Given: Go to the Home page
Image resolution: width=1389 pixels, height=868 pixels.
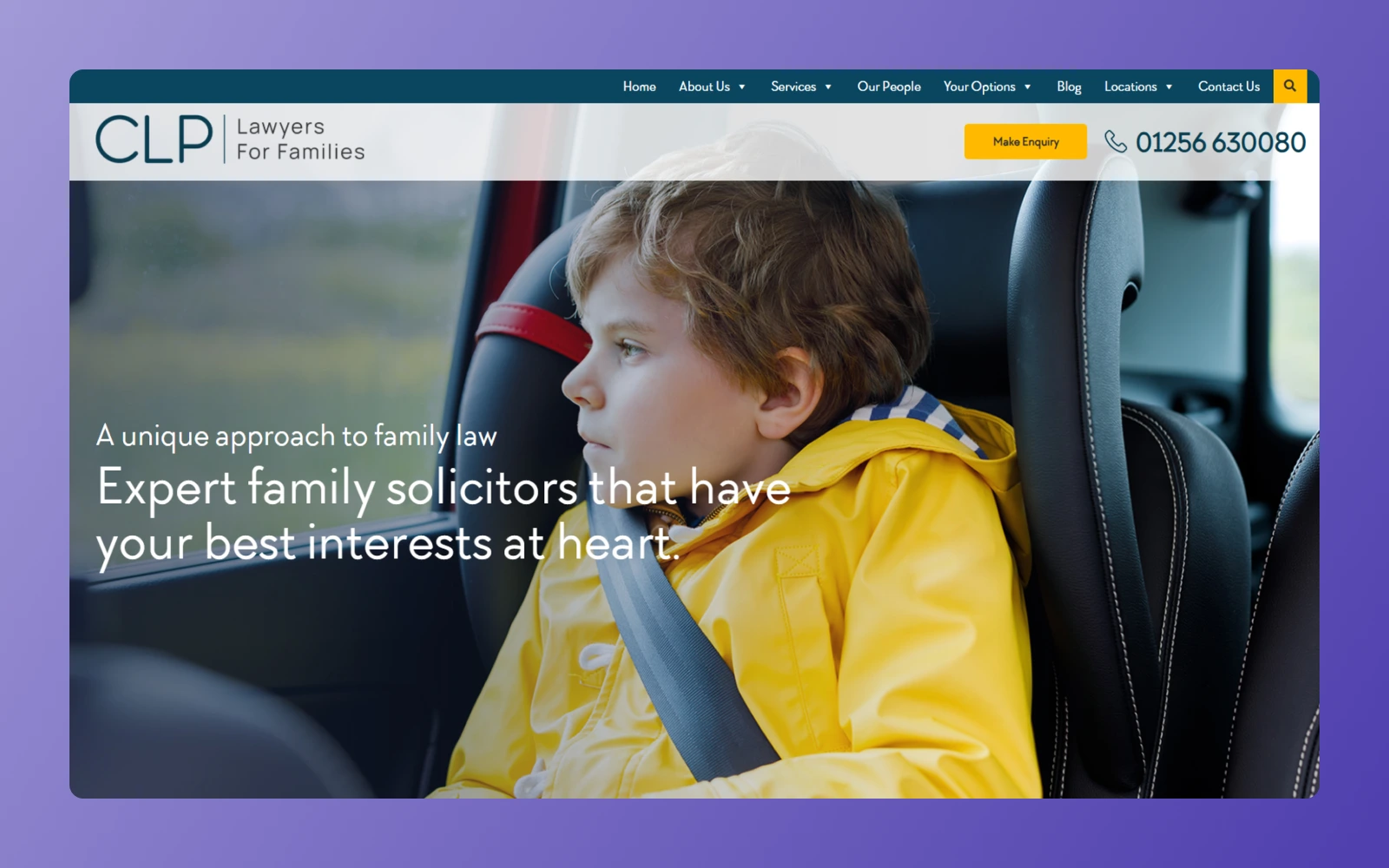Looking at the screenshot, I should (640, 87).
